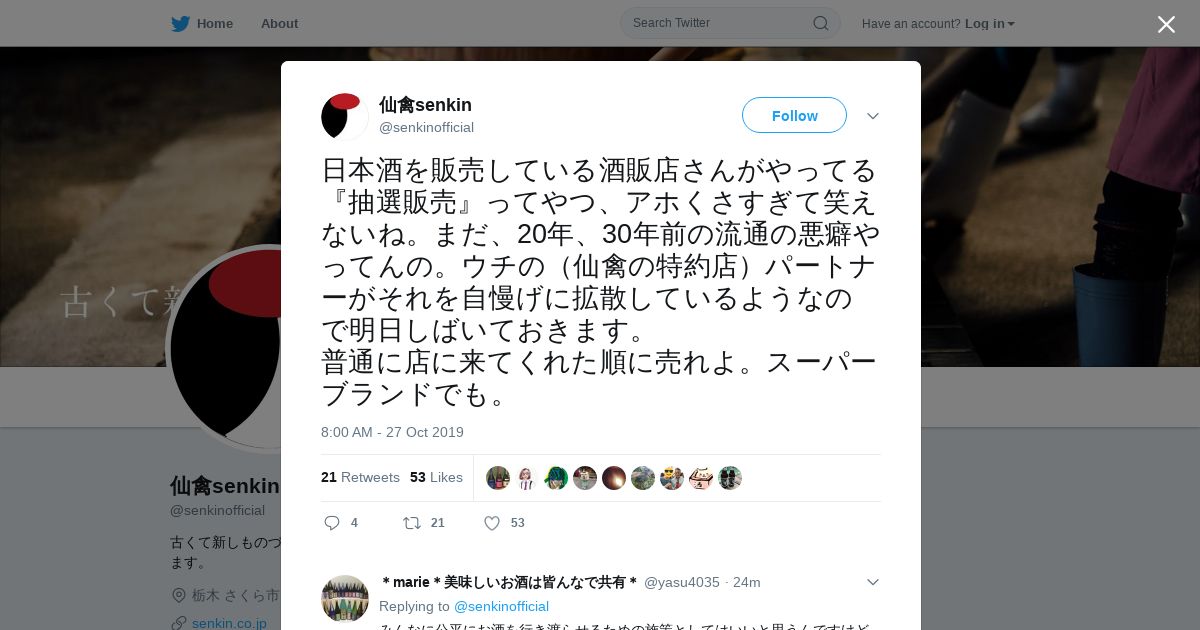Viewport: 1200px width, 630px height.
Task: Follow the 仙禽senkin account
Action: tap(794, 116)
